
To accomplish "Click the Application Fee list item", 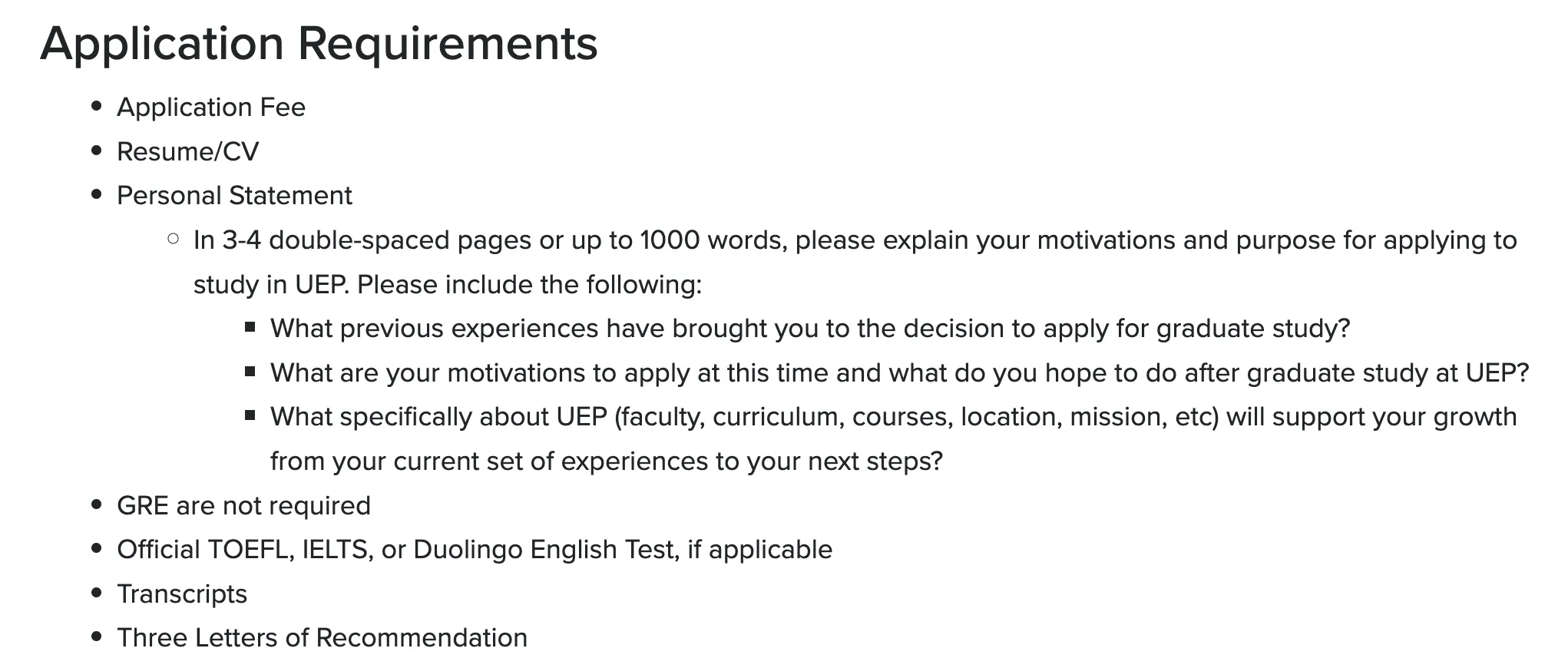I will (x=211, y=107).
